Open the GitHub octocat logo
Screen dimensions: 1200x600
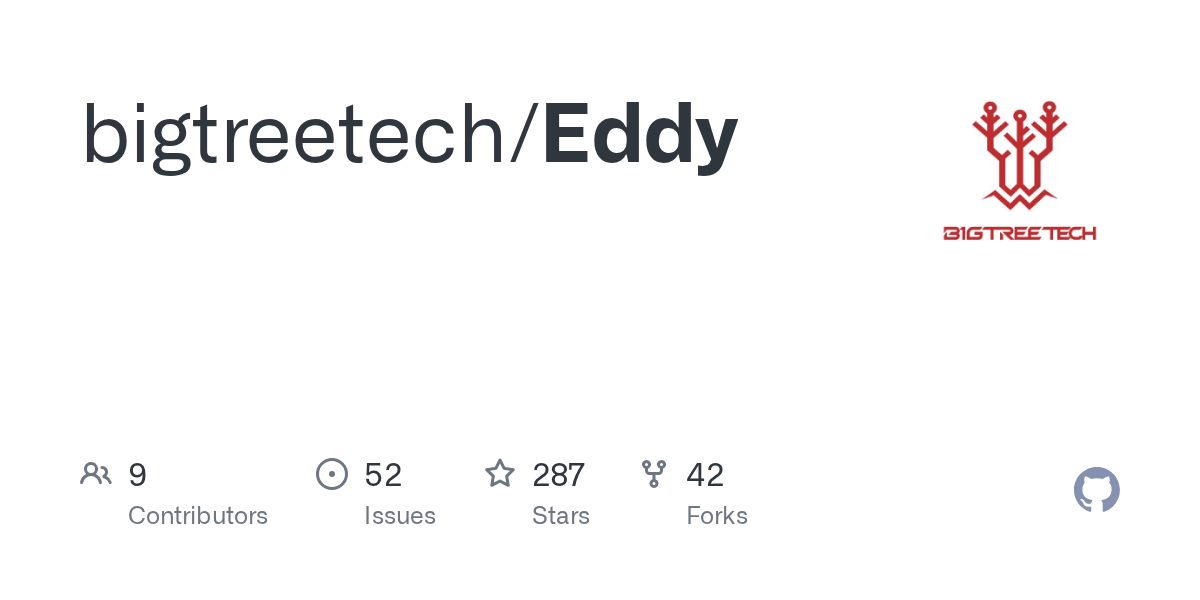coord(1096,490)
